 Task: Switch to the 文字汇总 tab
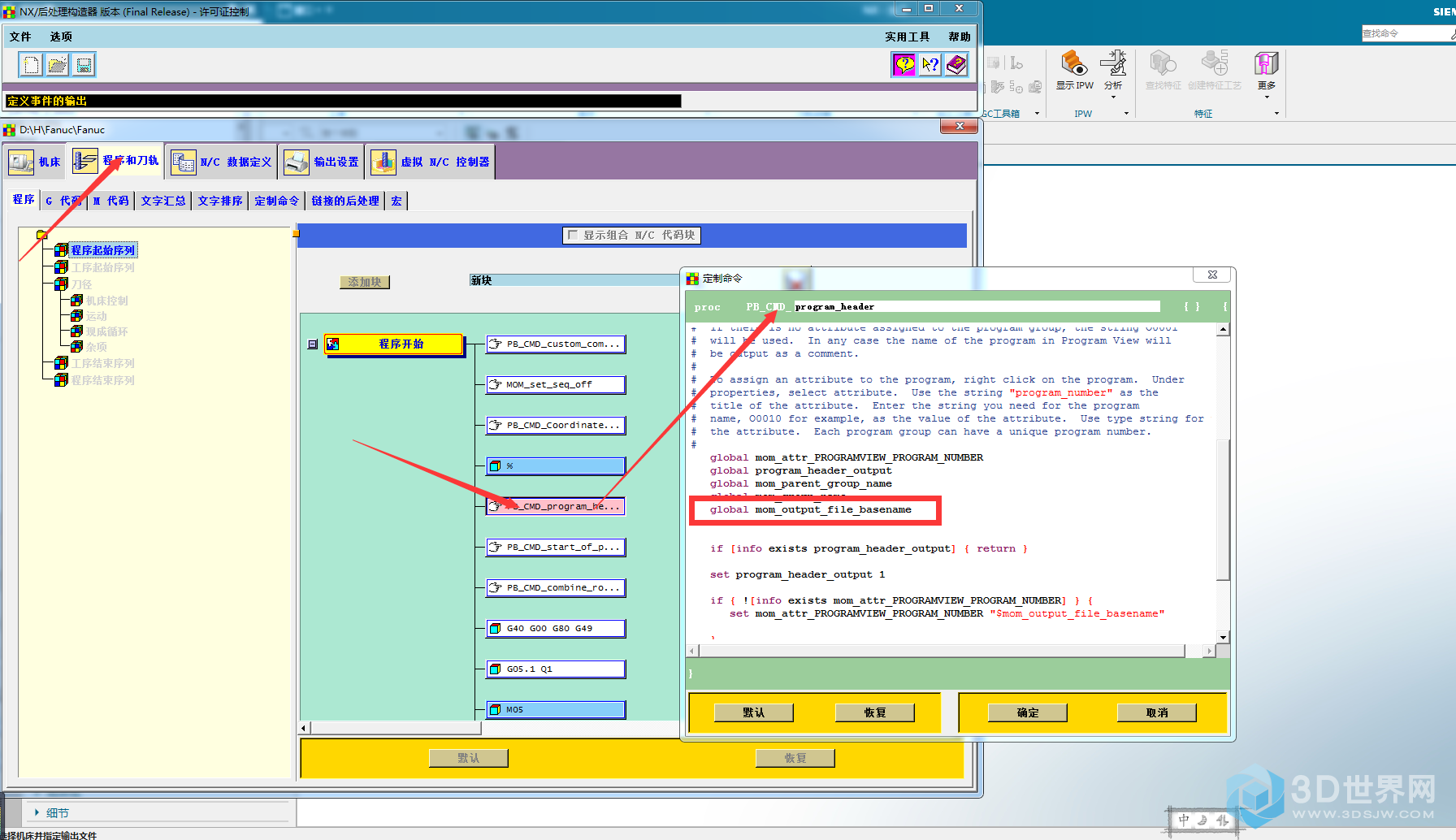(x=163, y=201)
